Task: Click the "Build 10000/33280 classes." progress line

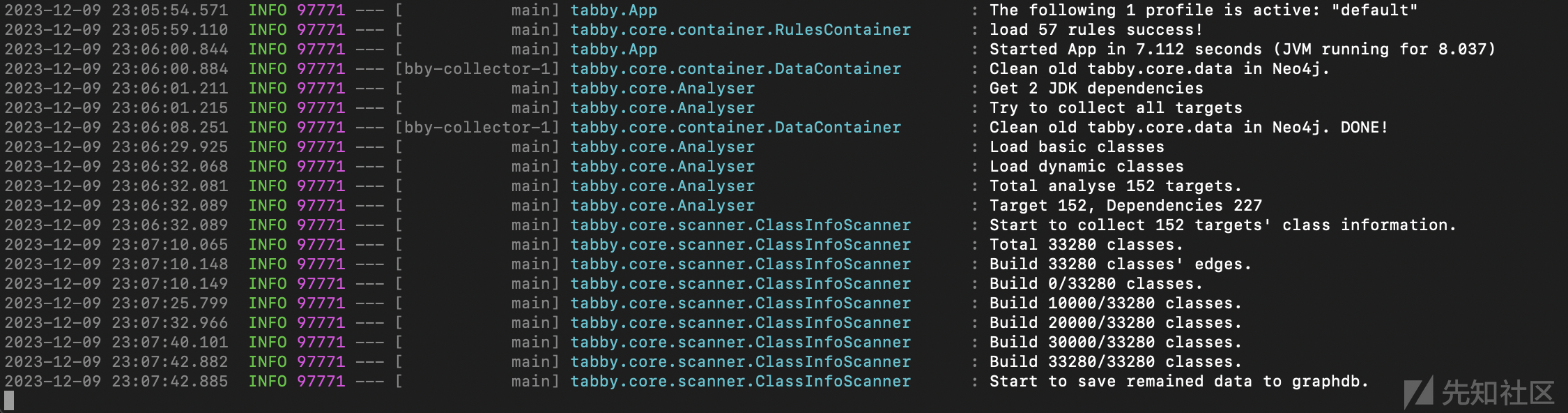Action: click(1115, 303)
